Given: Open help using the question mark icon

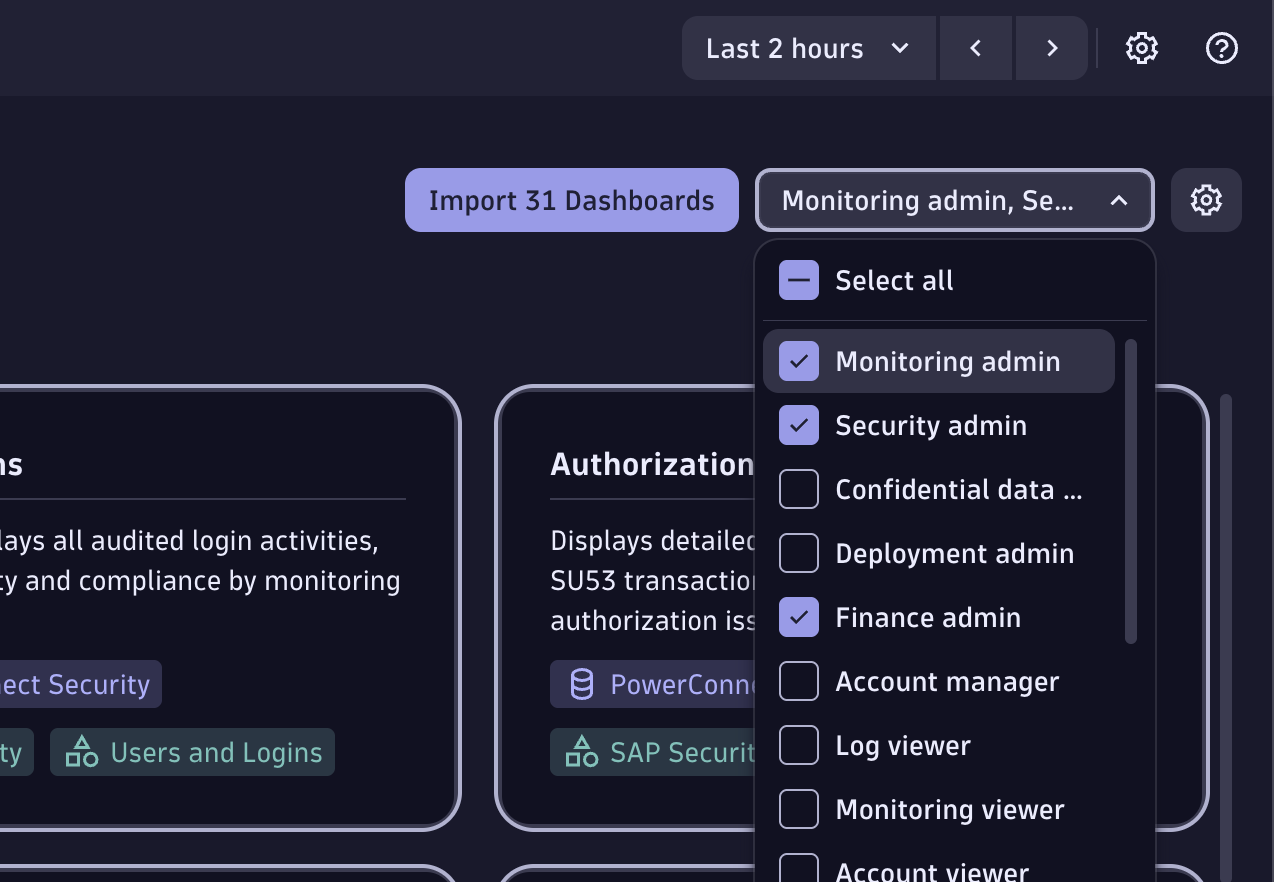Looking at the screenshot, I should [1221, 47].
